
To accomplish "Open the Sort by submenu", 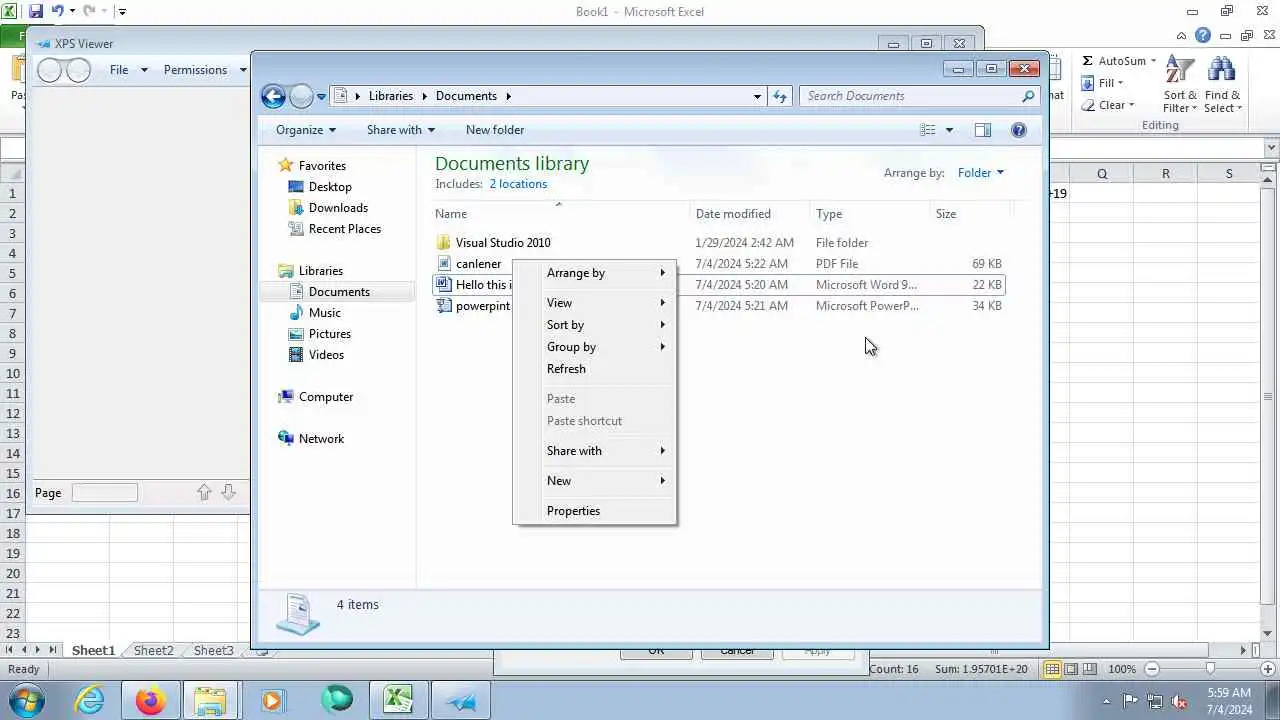I will click(594, 325).
